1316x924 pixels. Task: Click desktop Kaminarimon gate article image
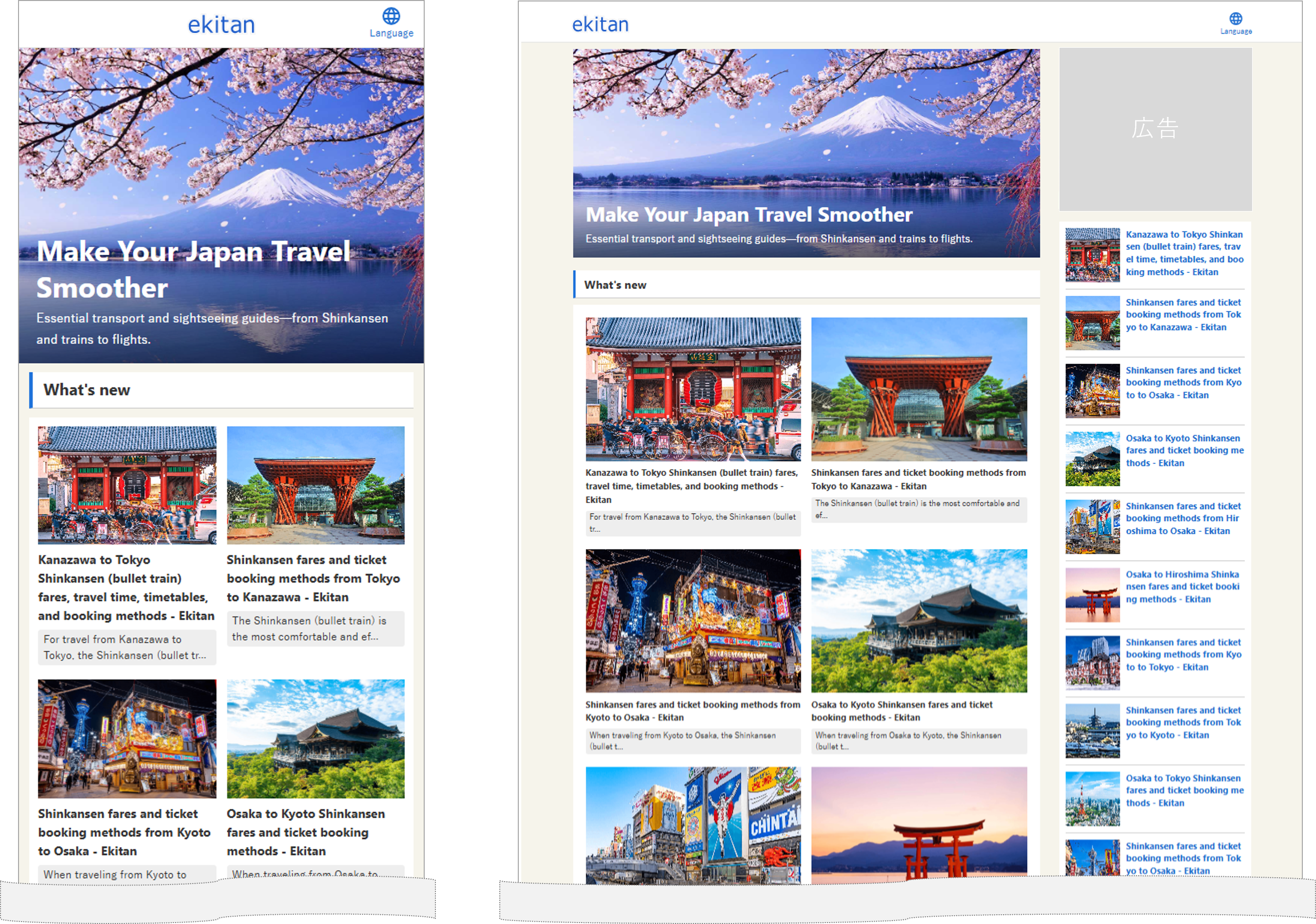point(692,389)
